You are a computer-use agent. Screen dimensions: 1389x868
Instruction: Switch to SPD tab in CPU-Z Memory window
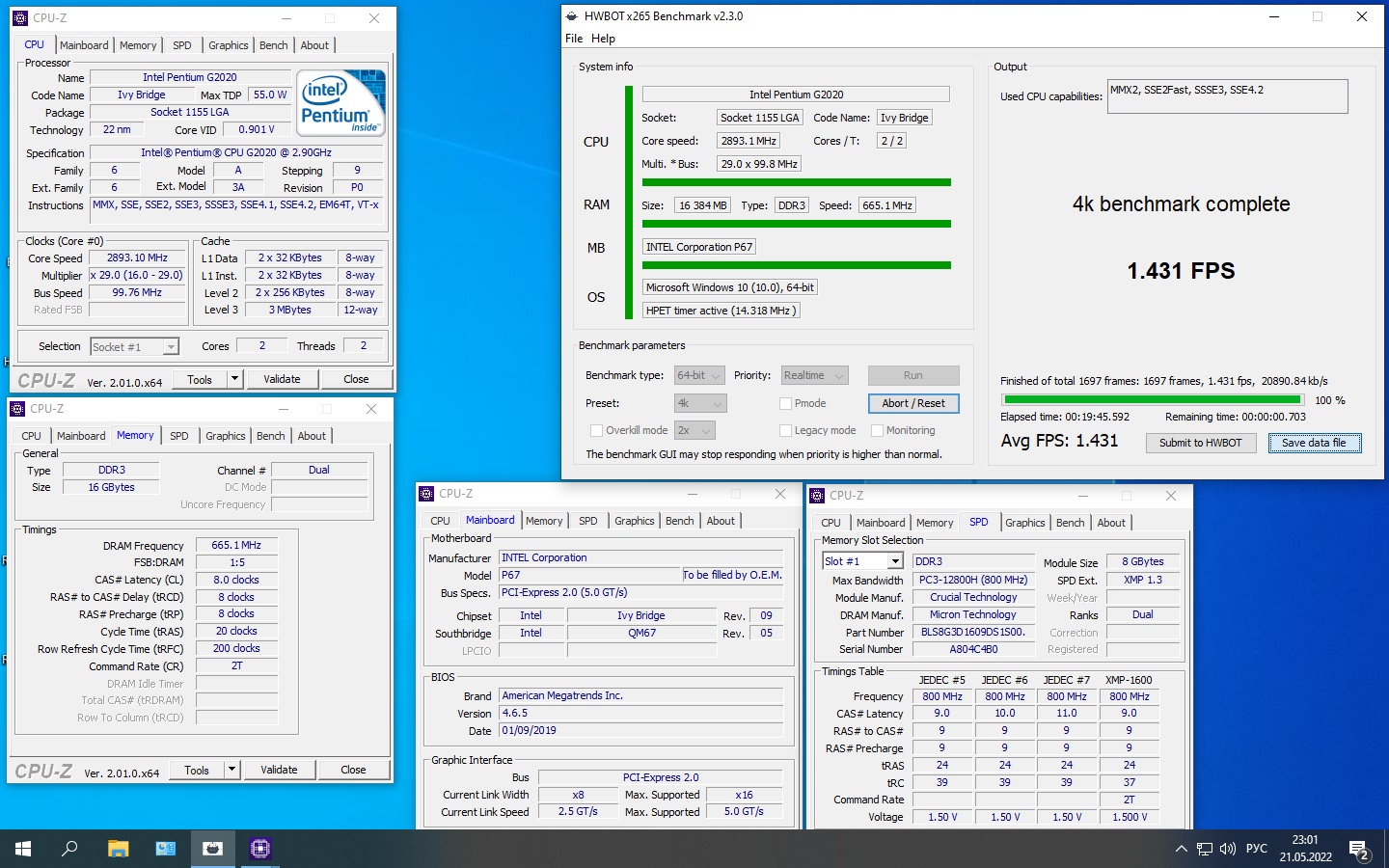[x=179, y=436]
